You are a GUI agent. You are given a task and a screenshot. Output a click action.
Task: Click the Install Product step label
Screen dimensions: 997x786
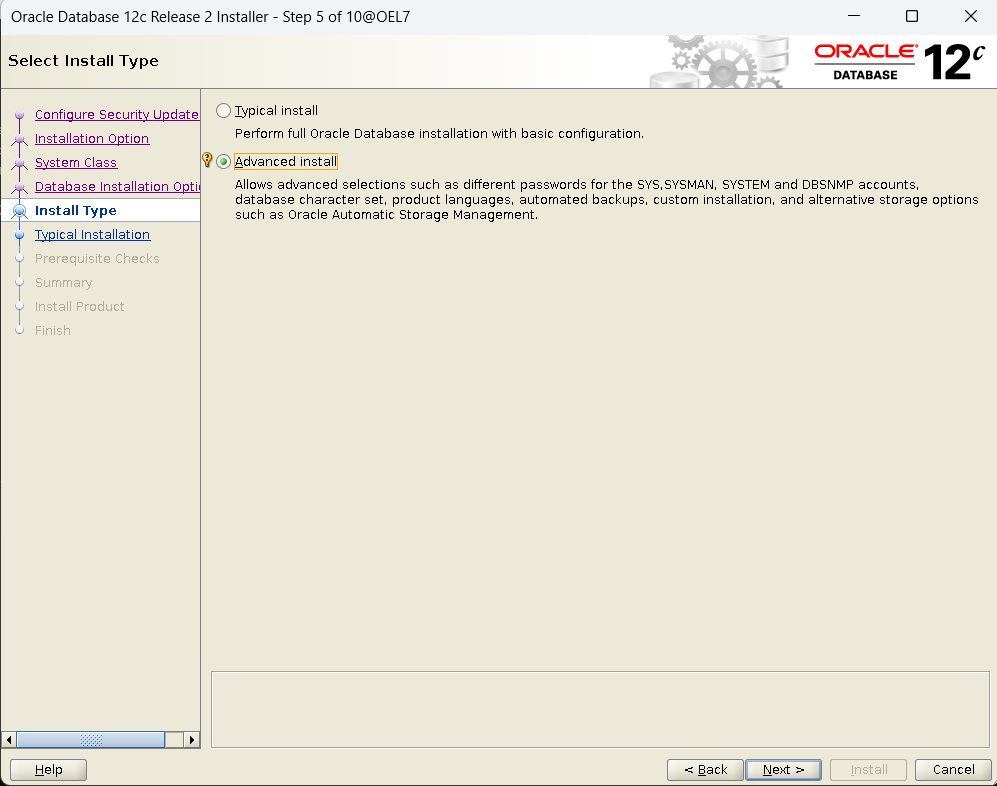(79, 307)
